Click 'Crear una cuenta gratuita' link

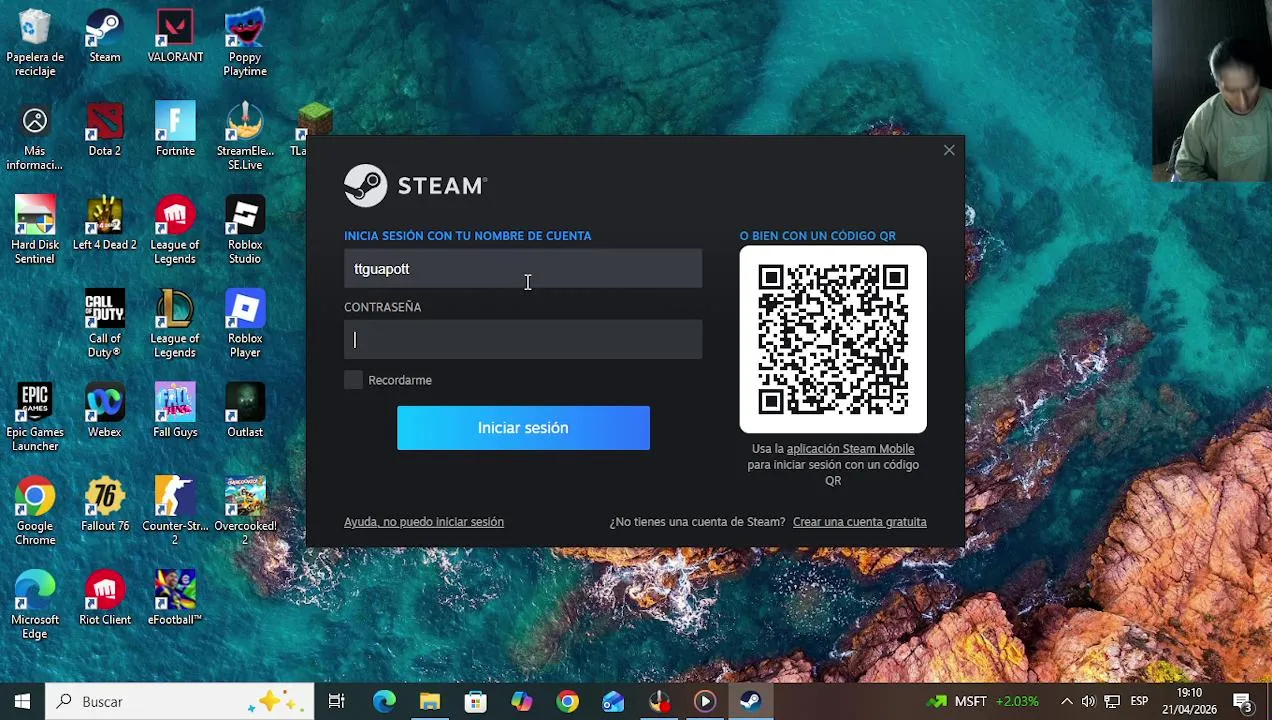click(860, 522)
